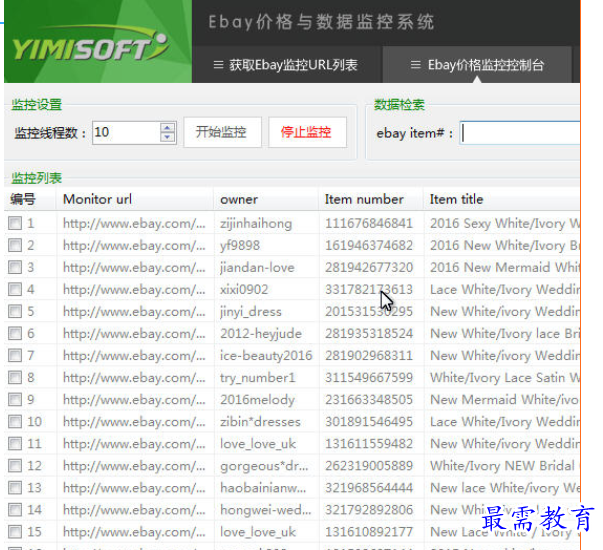This screenshot has width=603, height=550.
Task: Click Monitor url cell in row 8
Action: 134,377
